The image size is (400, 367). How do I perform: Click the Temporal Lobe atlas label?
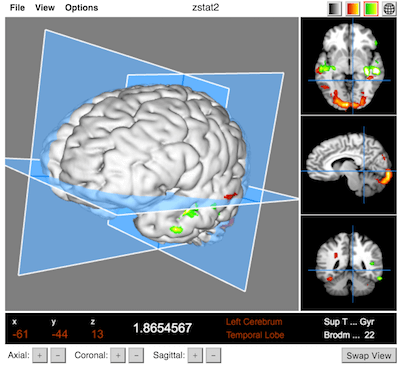pyautogui.click(x=255, y=335)
